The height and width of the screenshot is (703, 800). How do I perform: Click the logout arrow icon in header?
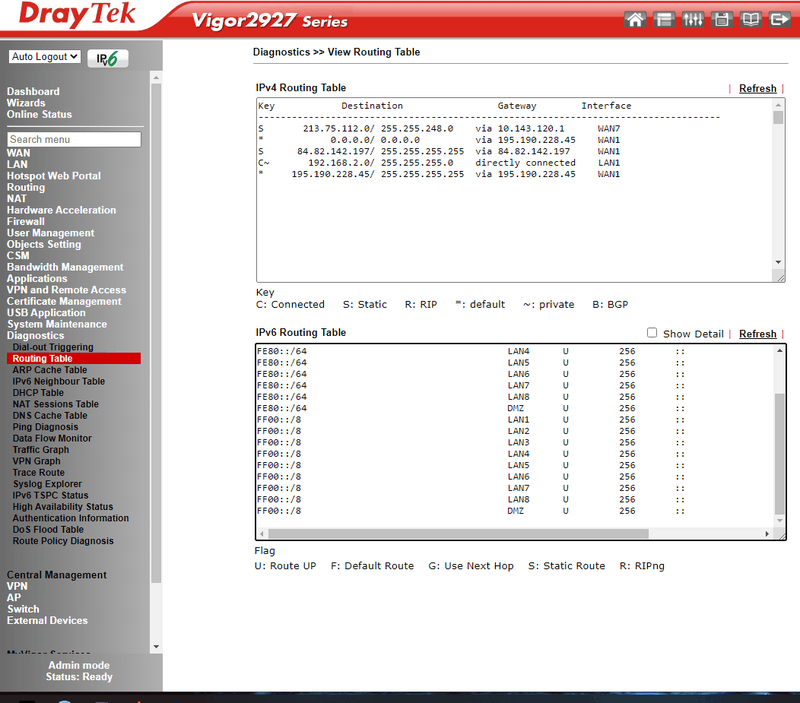[x=780, y=19]
